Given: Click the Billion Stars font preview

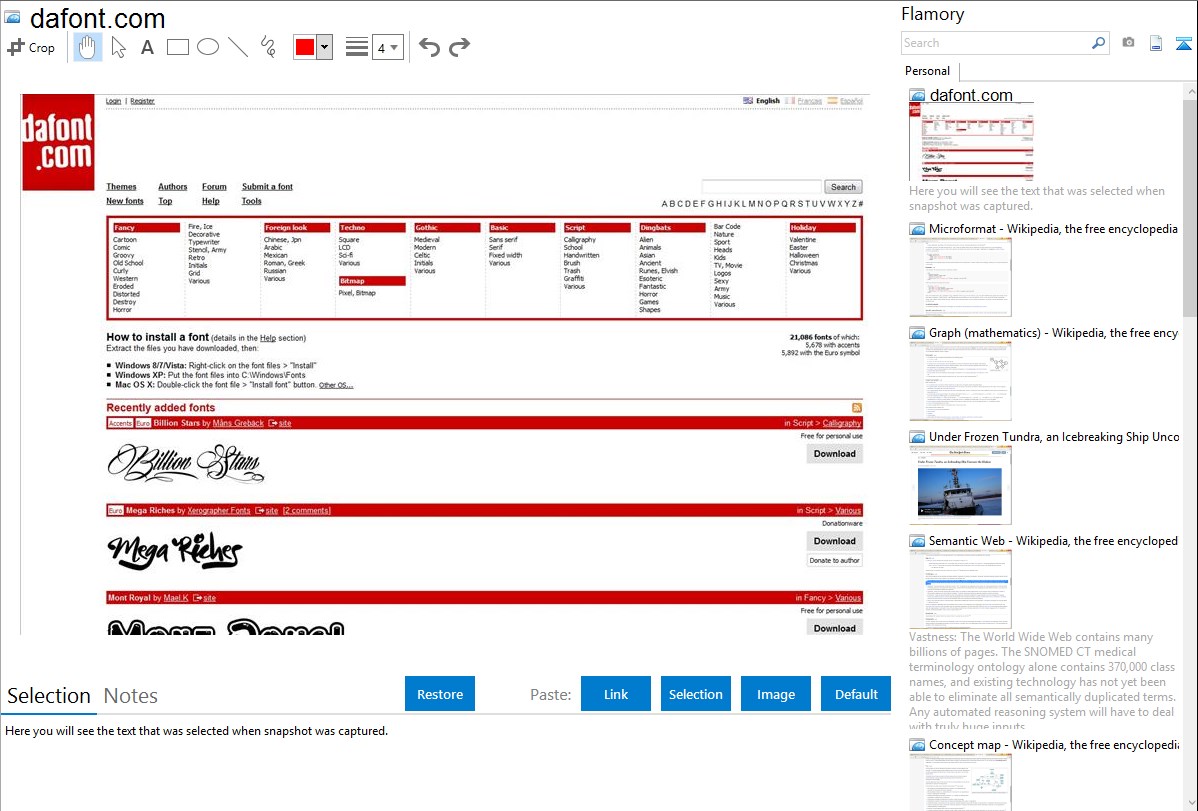Looking at the screenshot, I should click(186, 463).
